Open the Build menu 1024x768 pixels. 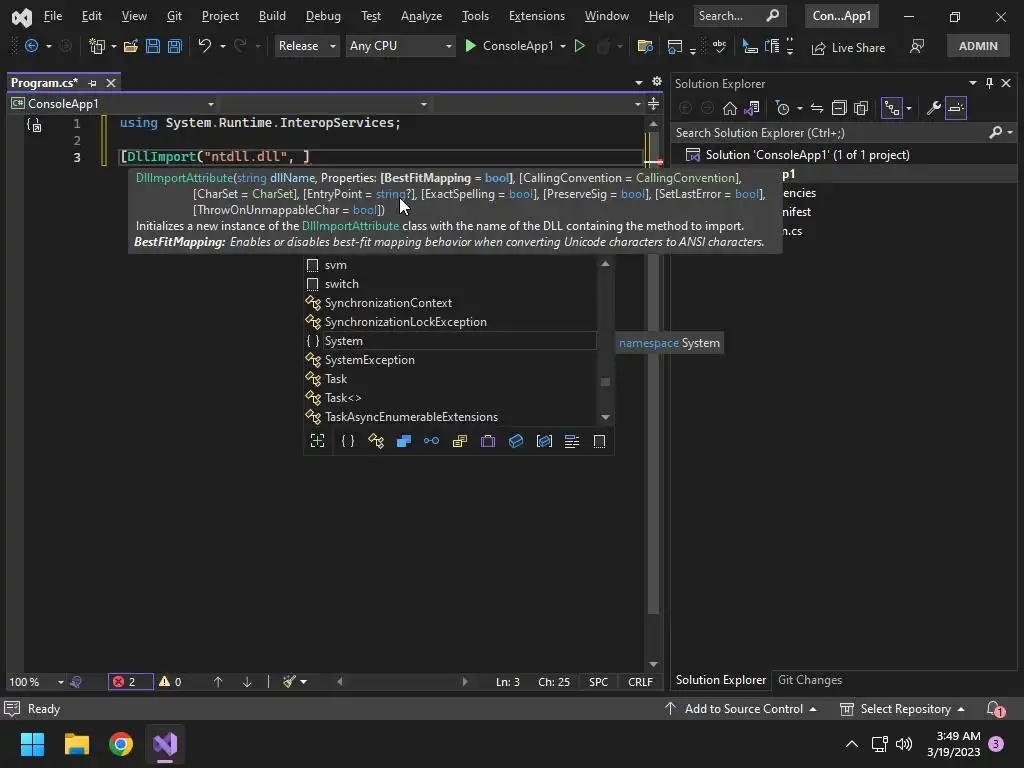coord(272,16)
